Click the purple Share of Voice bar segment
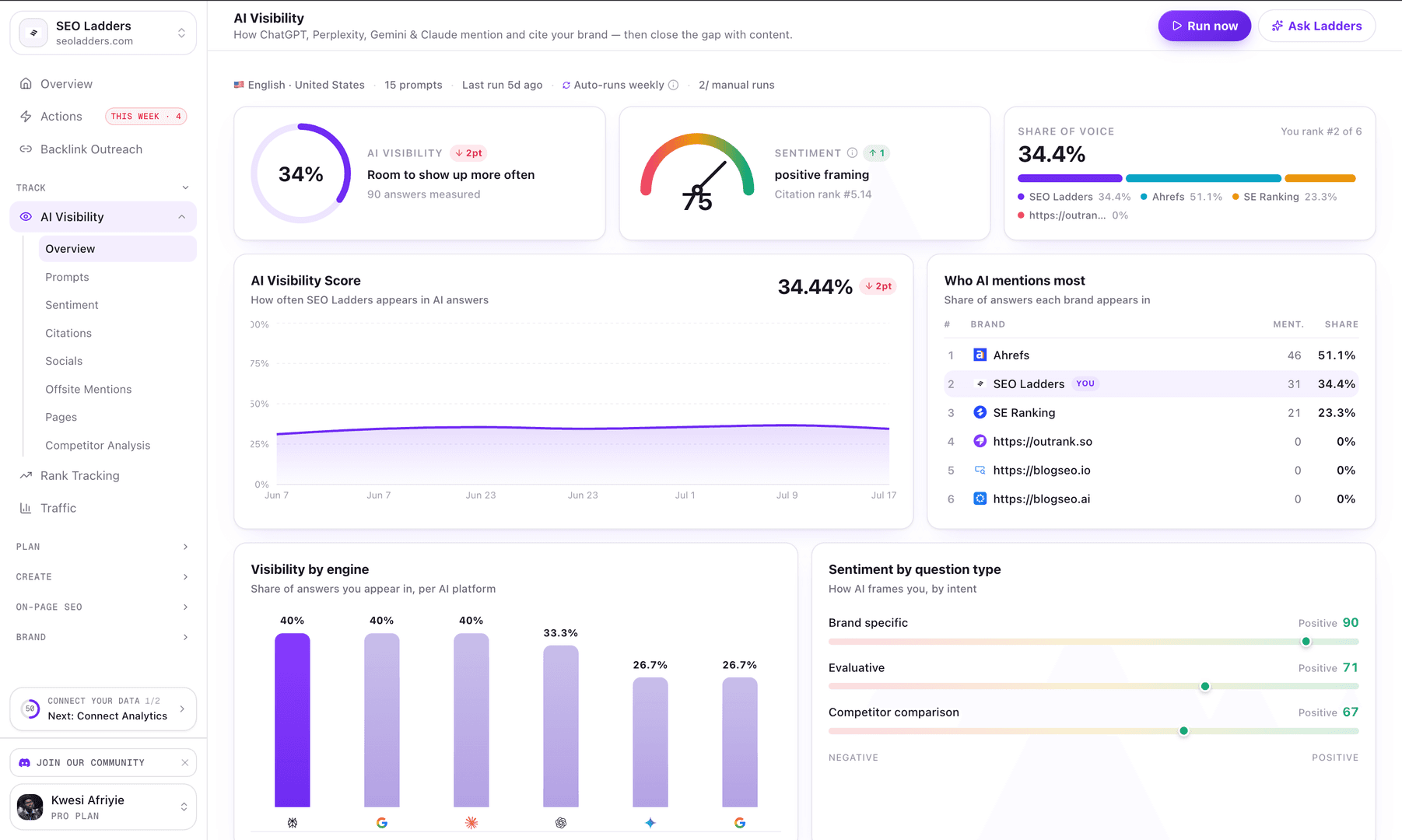 point(1070,178)
